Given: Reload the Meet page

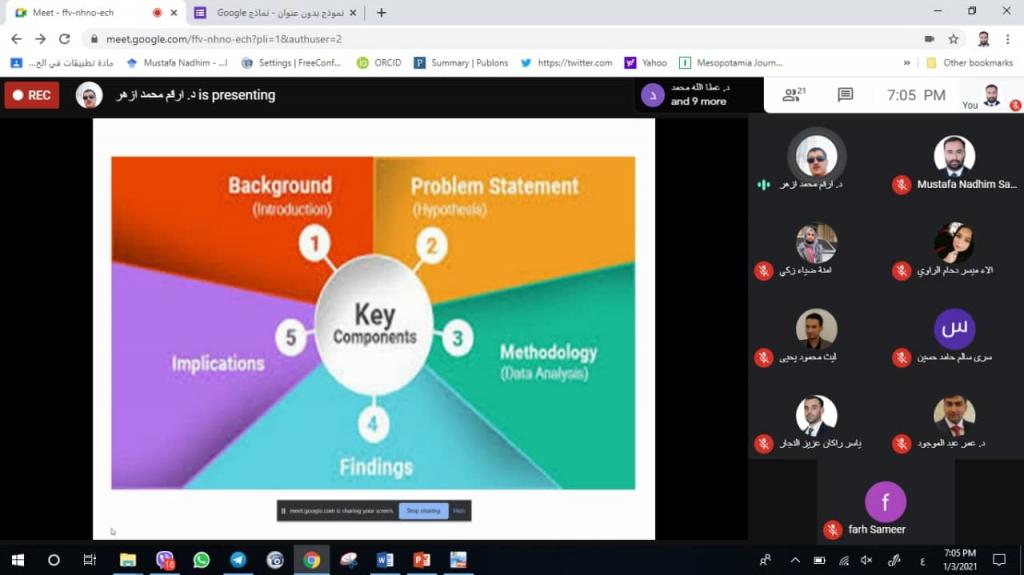Looking at the screenshot, I should coord(65,39).
